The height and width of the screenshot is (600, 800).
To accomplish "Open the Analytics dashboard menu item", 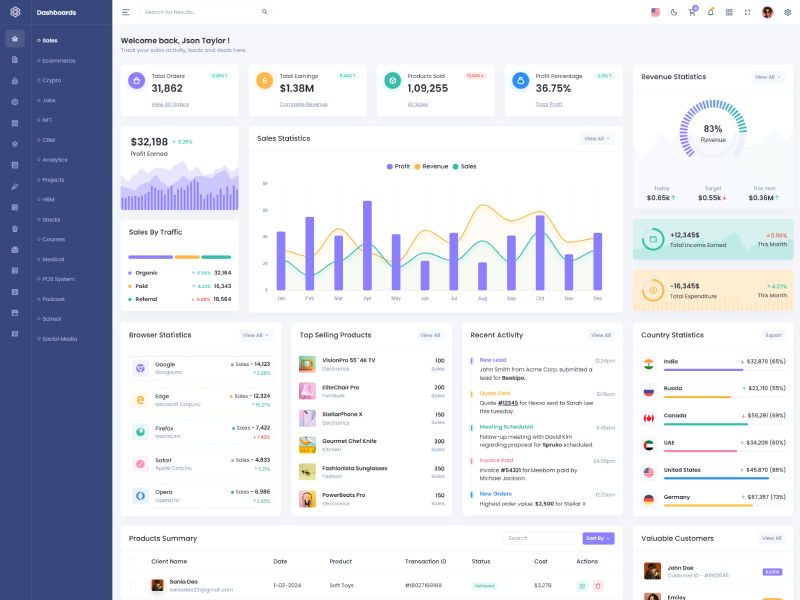I will point(55,159).
